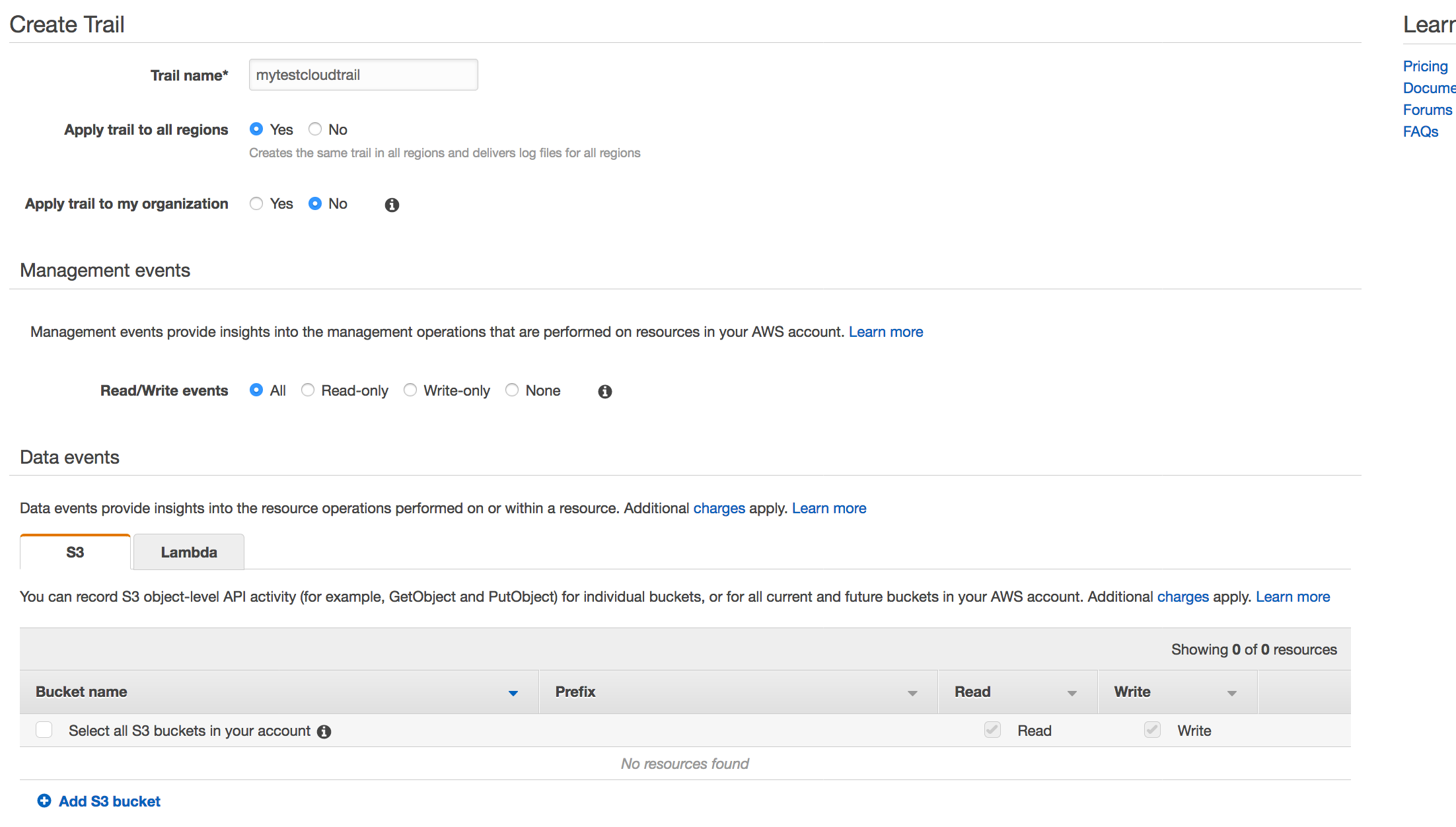Toggle the Read checkbox in bucket row
This screenshot has width=1456, height=827.
(992, 729)
